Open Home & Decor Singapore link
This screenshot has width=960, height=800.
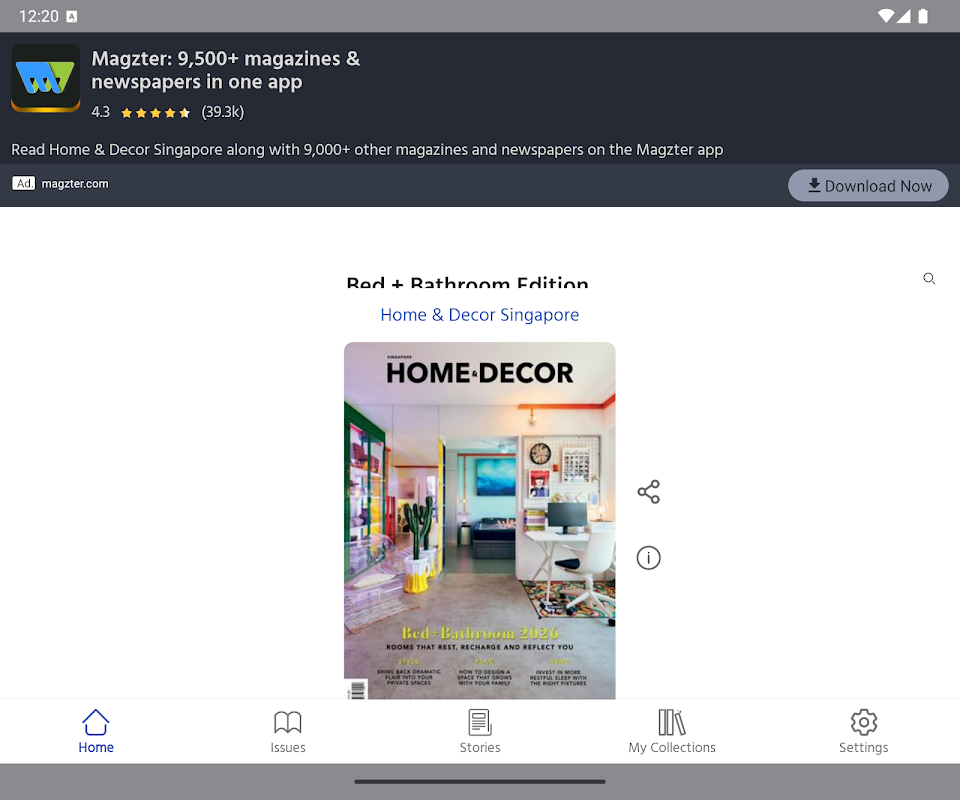pyautogui.click(x=479, y=315)
